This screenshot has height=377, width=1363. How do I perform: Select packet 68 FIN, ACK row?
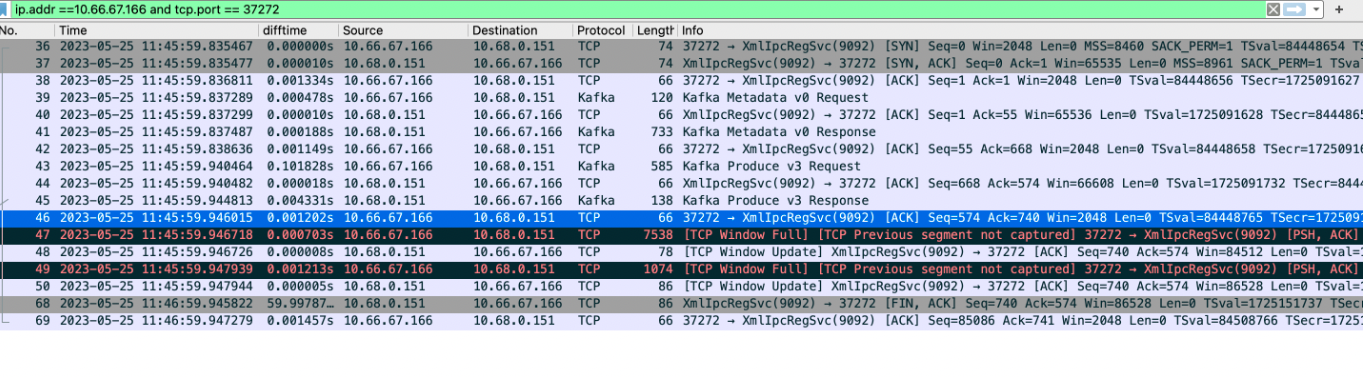[x=681, y=302]
